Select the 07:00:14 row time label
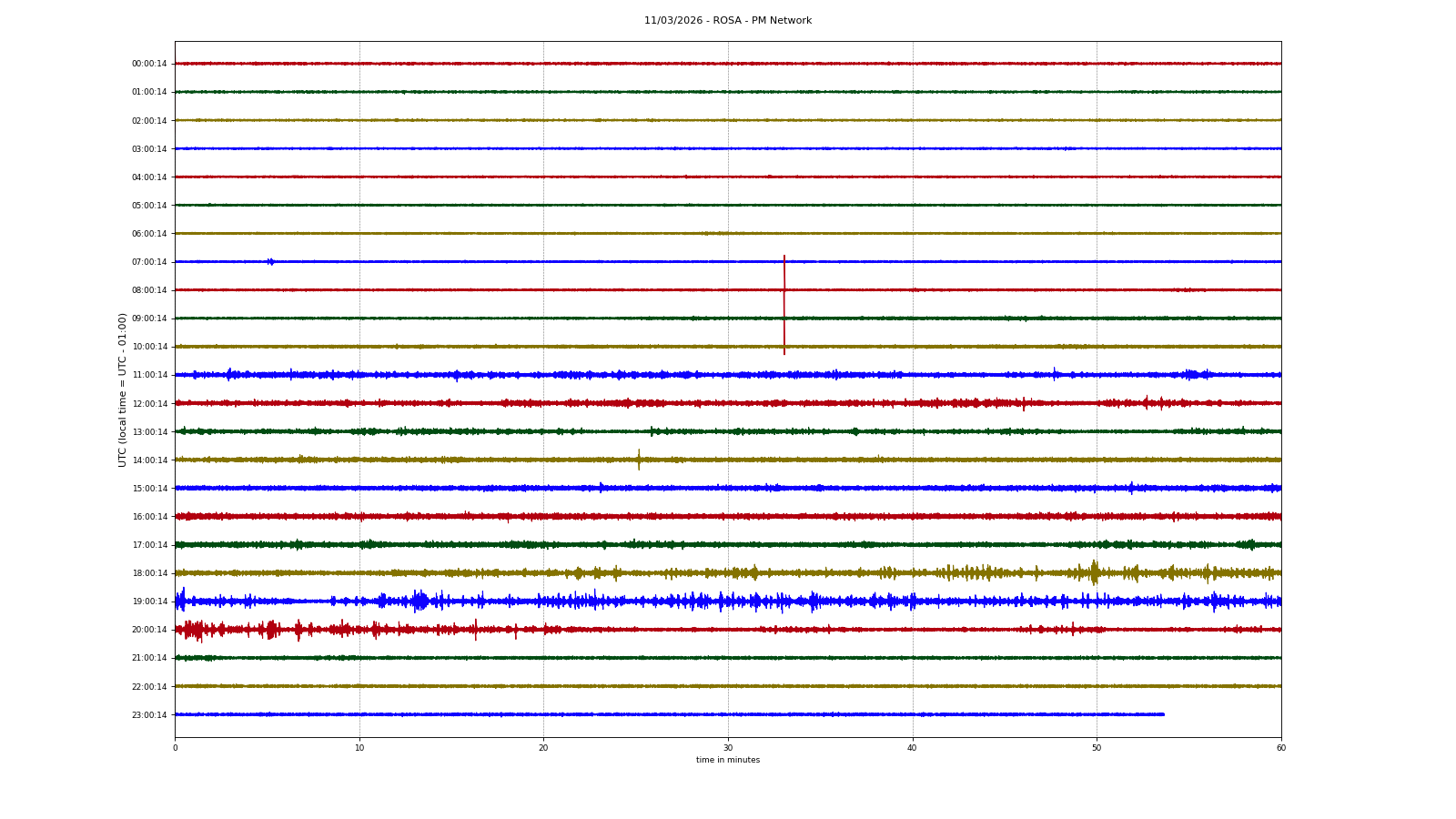Screen dimensions: 1456x819 tap(149, 262)
